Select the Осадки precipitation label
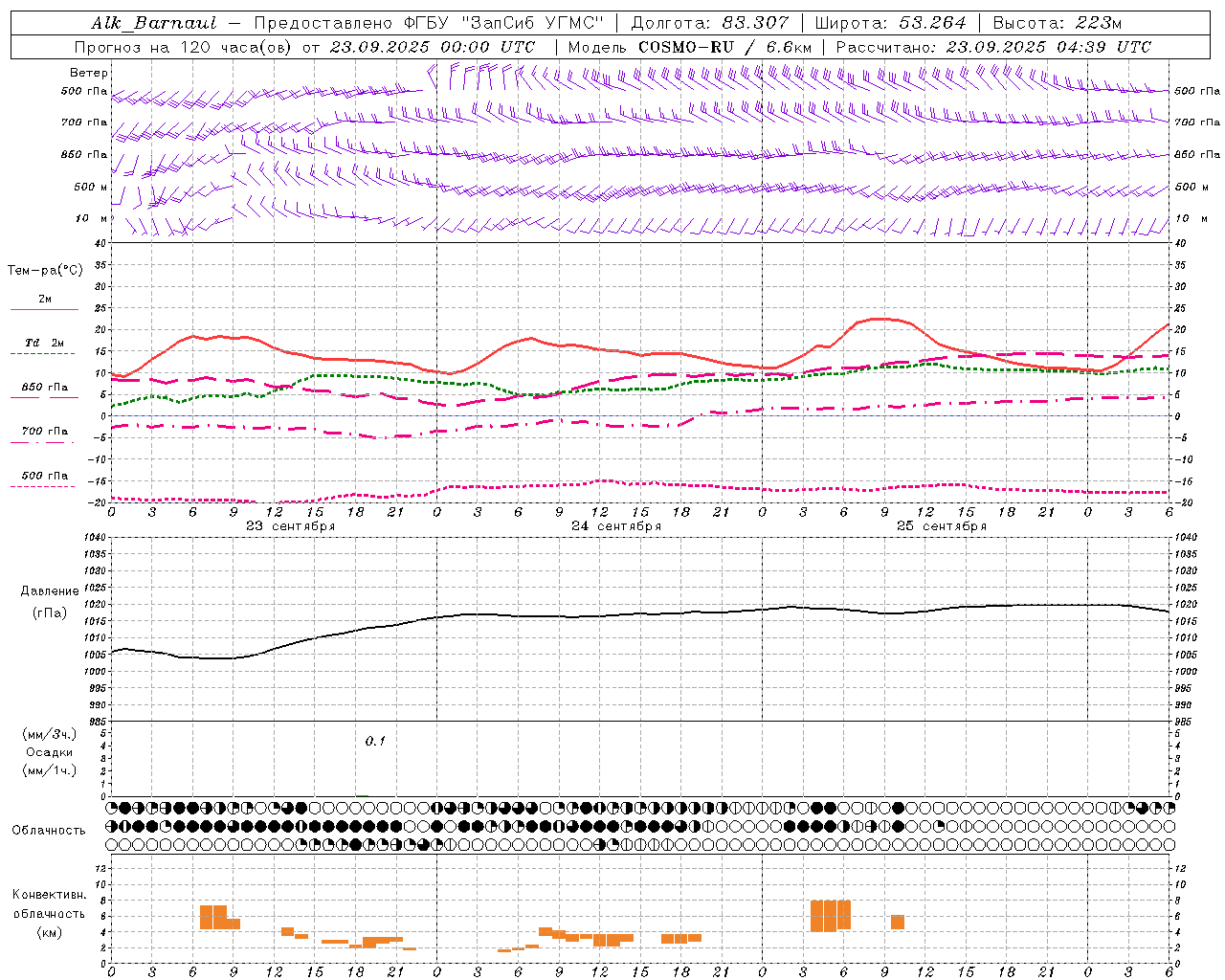The width and height of the screenshot is (1225, 980). coord(49,752)
